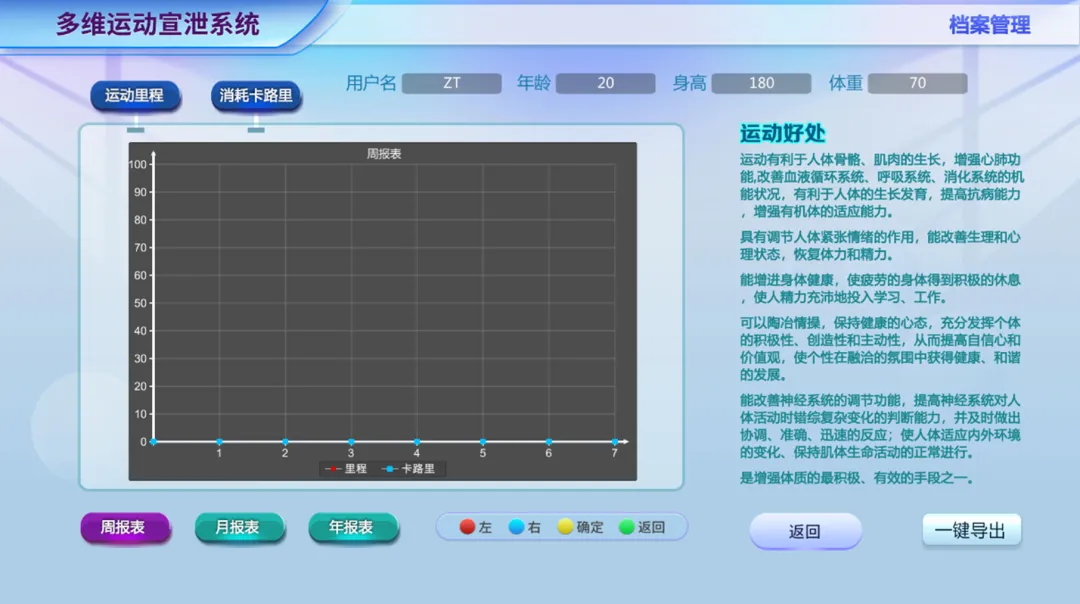This screenshot has height=604, width=1080.
Task: Click the paragraph ending 是增强体质的最积极、有效的手段之一
Action: [x=857, y=478]
